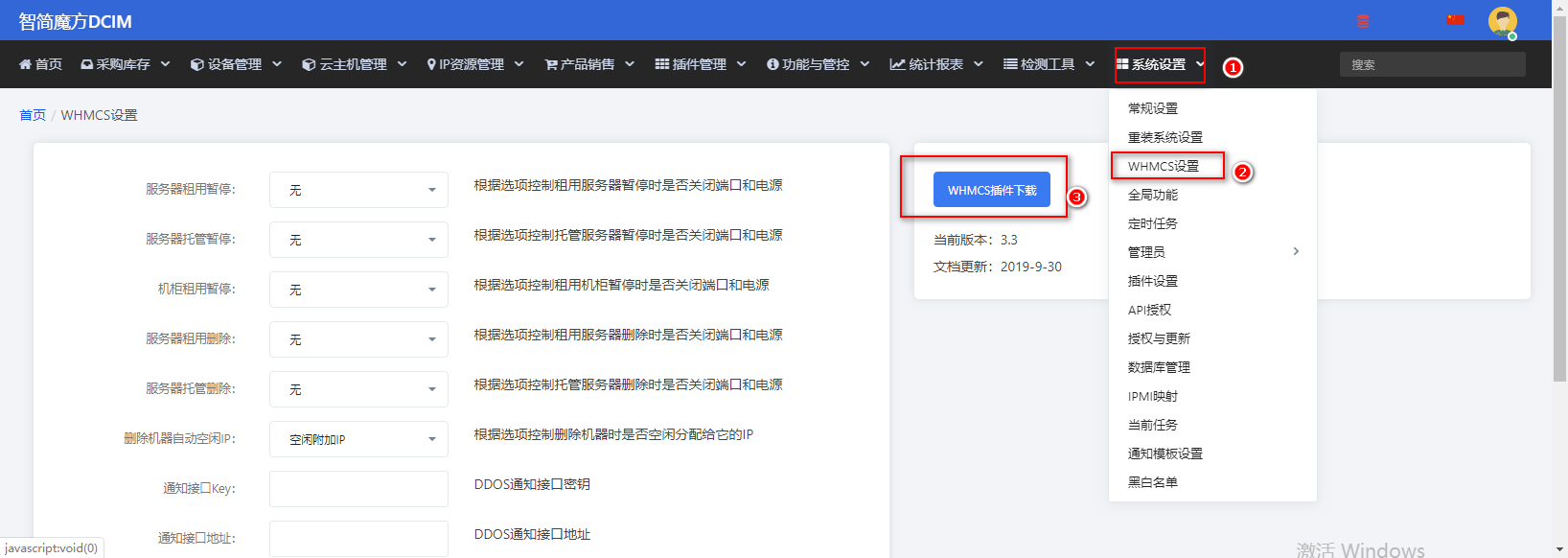Click the user avatar icon

point(1502,21)
